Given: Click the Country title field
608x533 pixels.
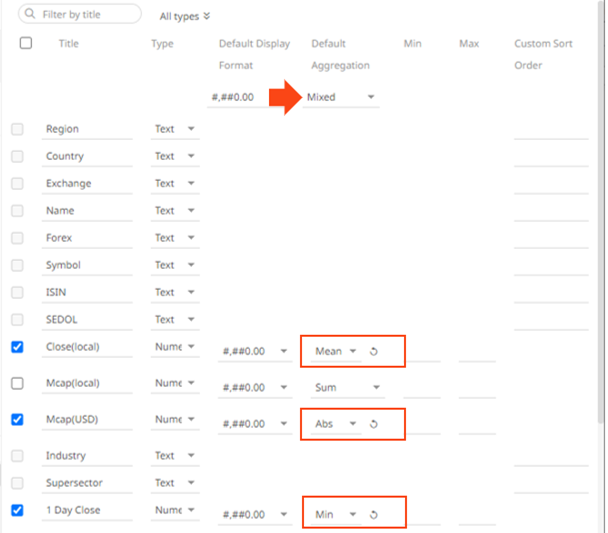Looking at the screenshot, I should (88, 157).
